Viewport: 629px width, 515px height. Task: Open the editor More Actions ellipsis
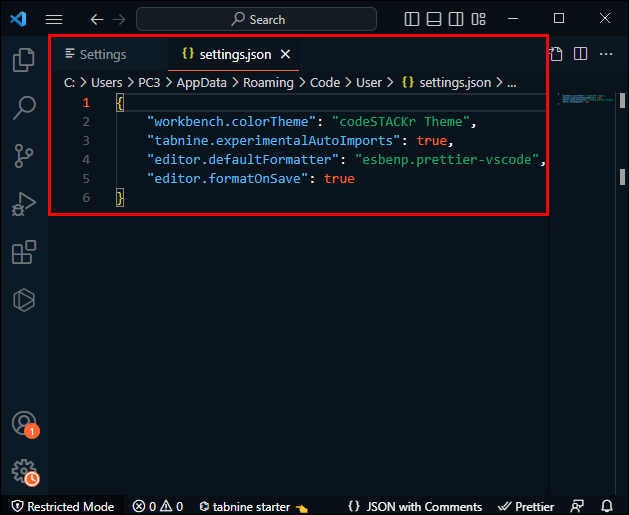pyautogui.click(x=606, y=54)
